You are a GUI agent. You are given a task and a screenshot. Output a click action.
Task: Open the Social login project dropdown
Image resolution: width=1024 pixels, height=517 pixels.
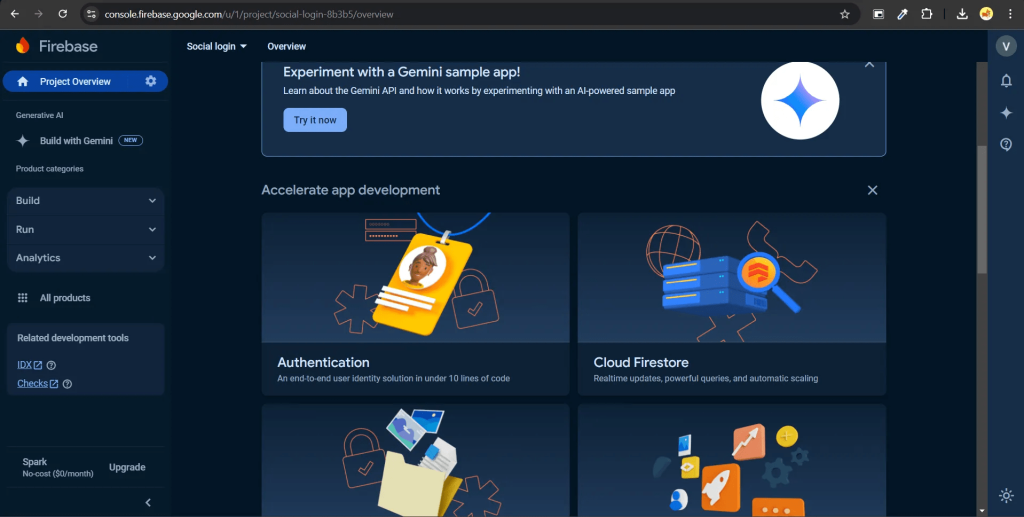tap(216, 47)
